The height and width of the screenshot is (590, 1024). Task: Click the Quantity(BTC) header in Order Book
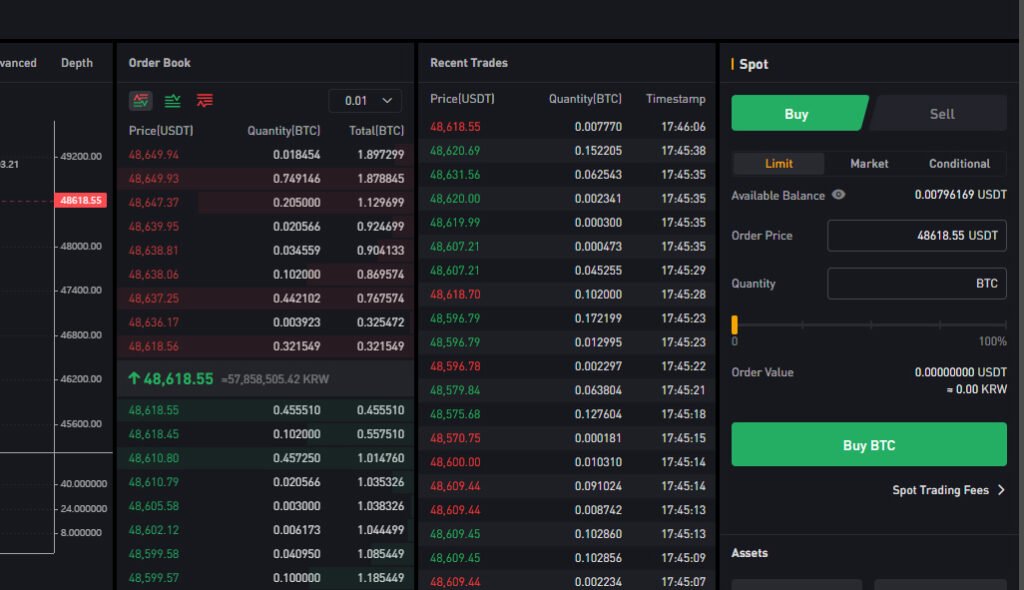(283, 131)
